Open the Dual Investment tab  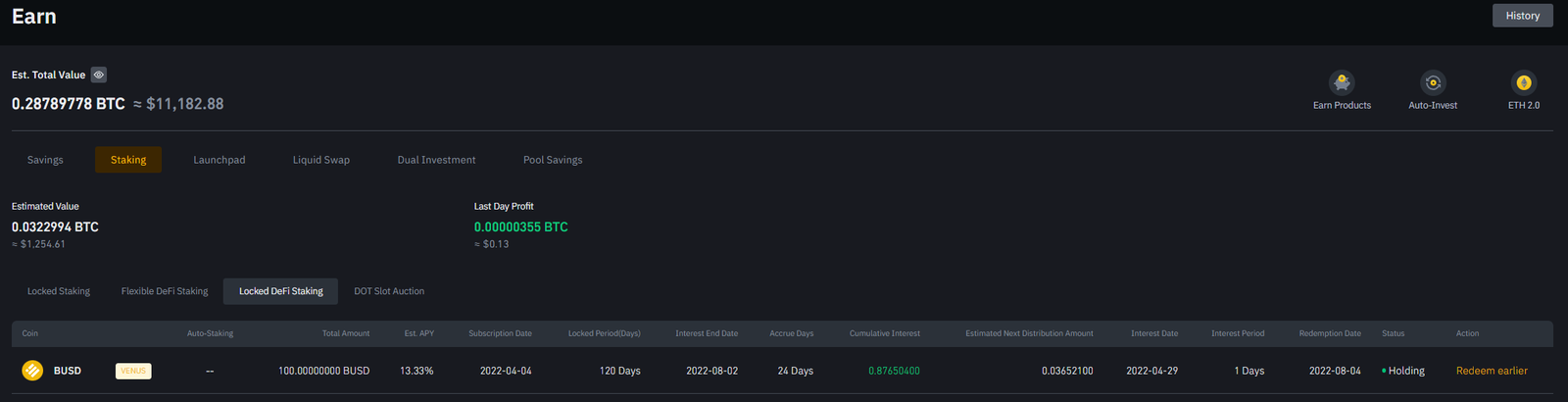(436, 160)
